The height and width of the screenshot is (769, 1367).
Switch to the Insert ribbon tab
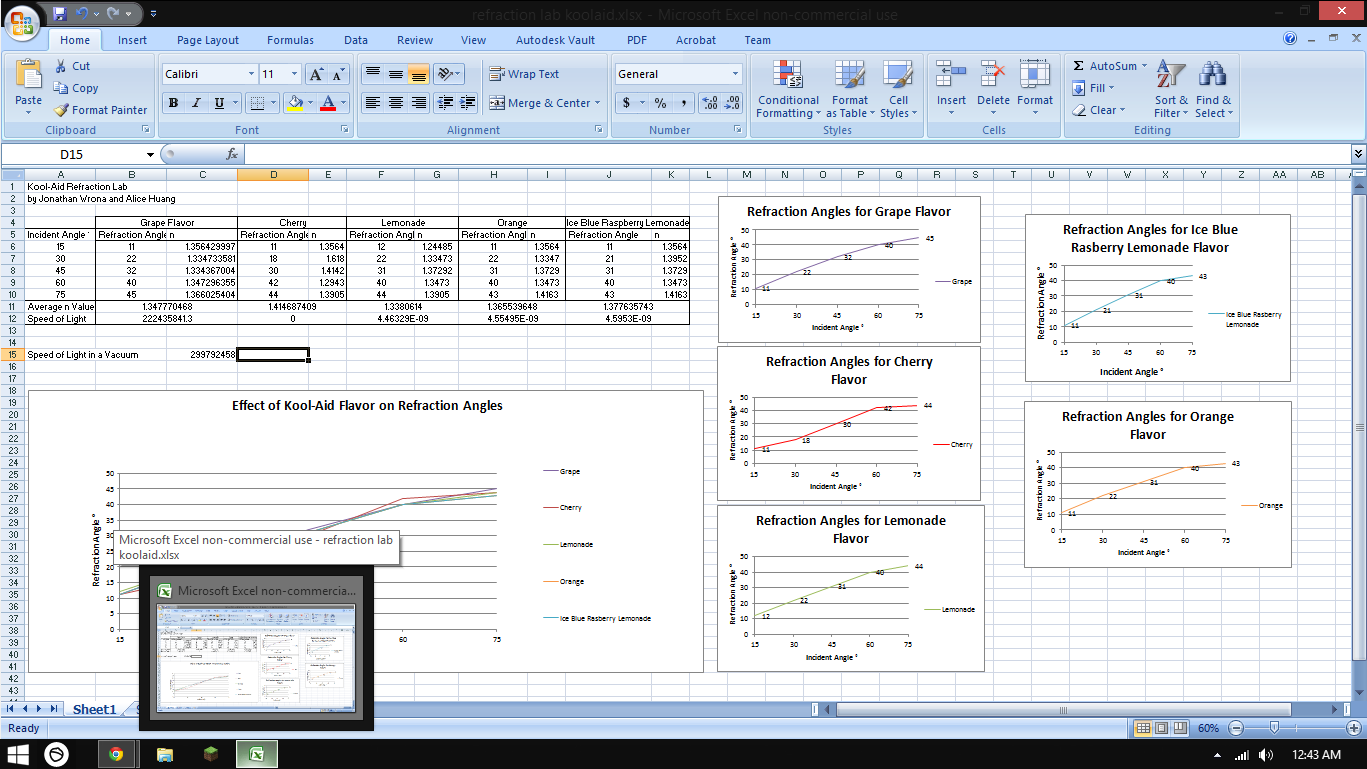coord(132,40)
